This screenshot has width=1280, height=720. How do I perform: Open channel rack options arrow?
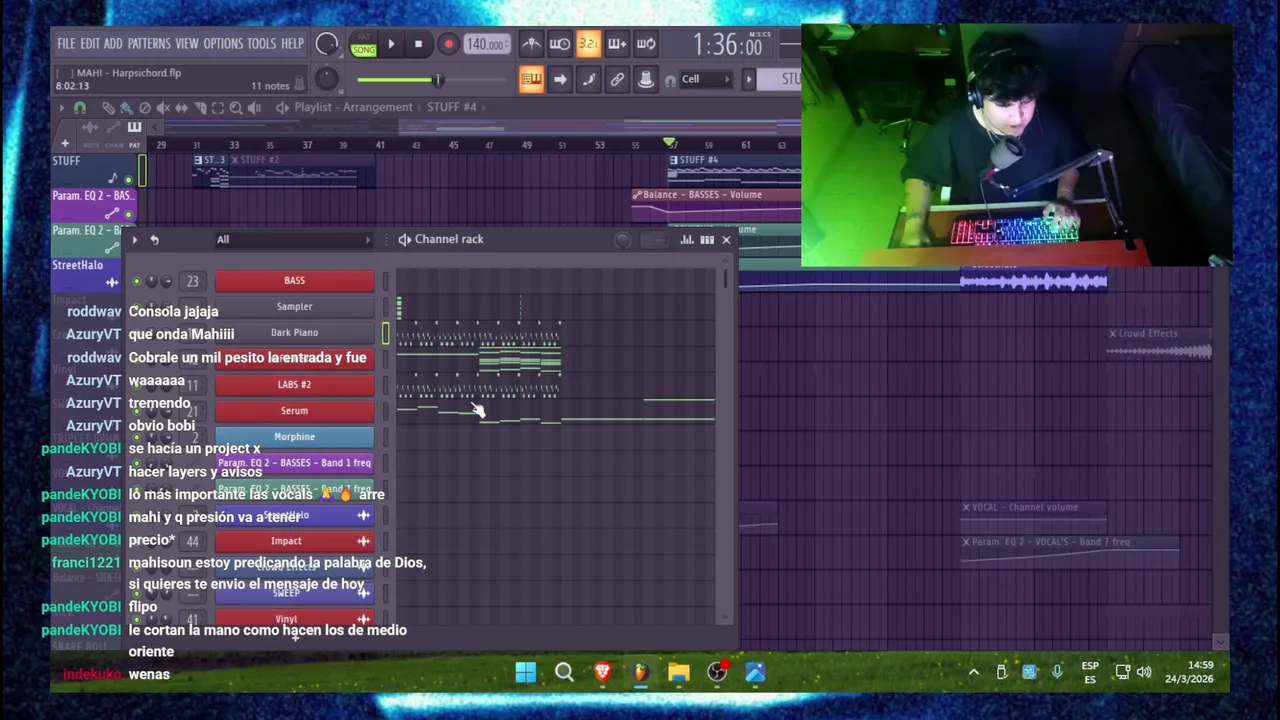(135, 239)
